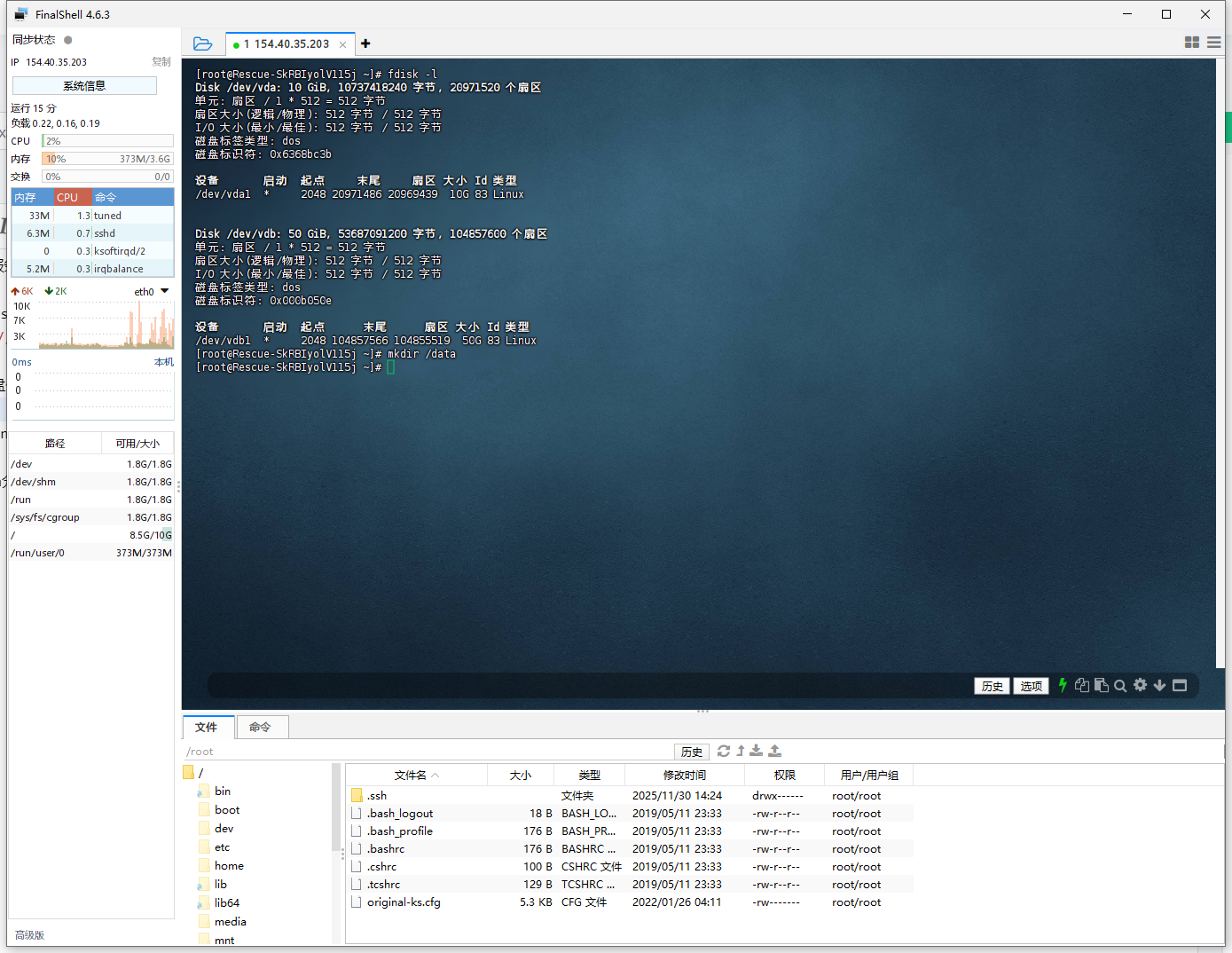Open terminal settings gear icon
Viewport: 1232px width, 953px height.
point(1140,685)
